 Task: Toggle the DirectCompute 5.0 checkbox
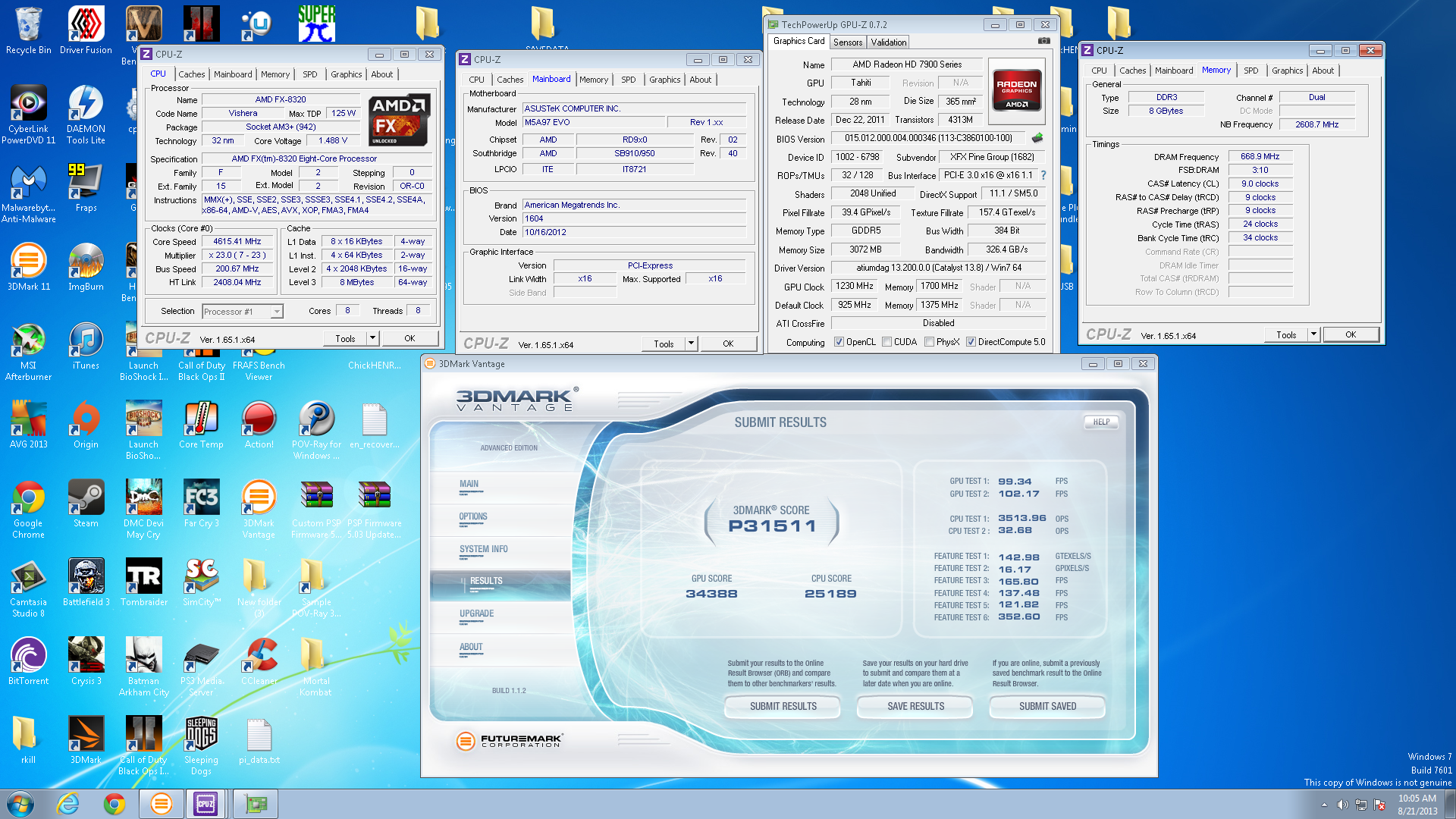point(971,342)
